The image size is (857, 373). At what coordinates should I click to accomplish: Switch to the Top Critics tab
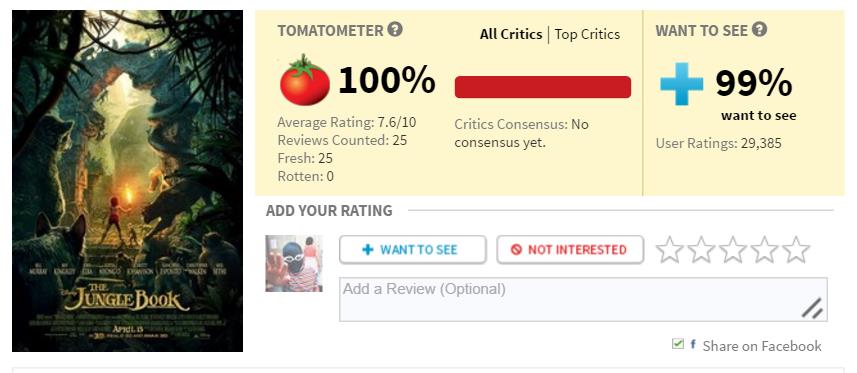(587, 34)
